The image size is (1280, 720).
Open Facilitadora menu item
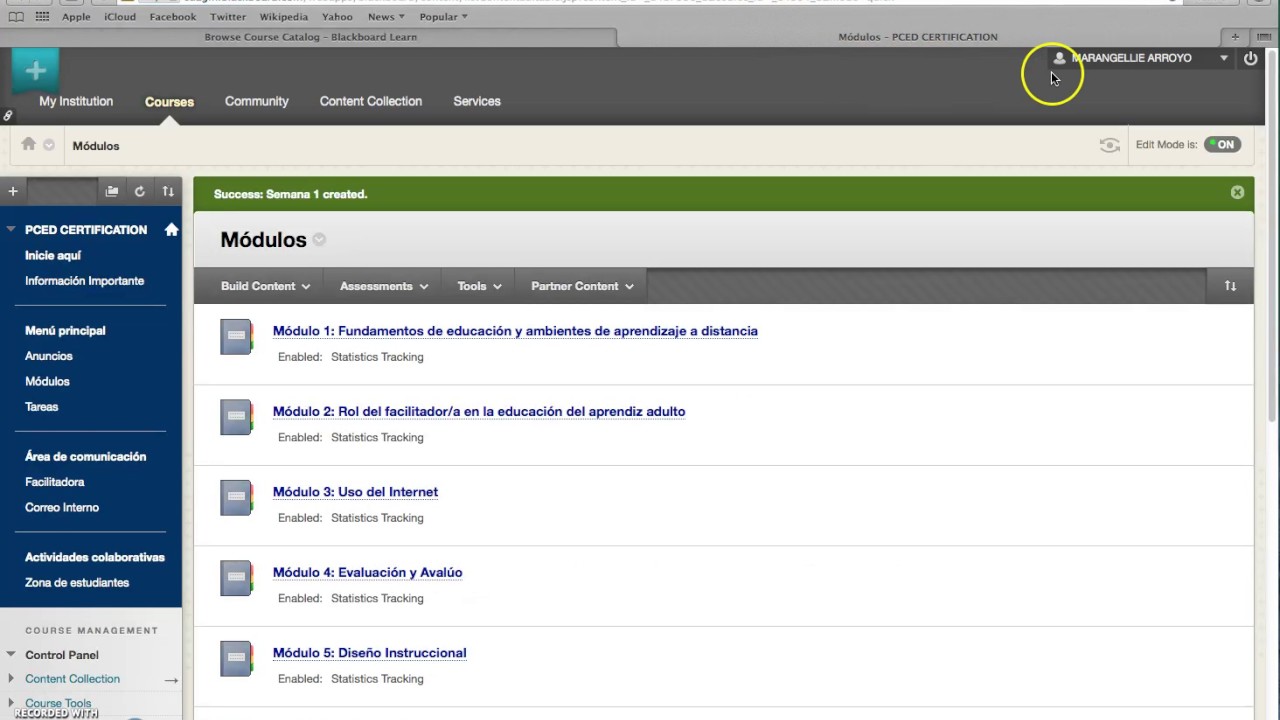(x=55, y=482)
